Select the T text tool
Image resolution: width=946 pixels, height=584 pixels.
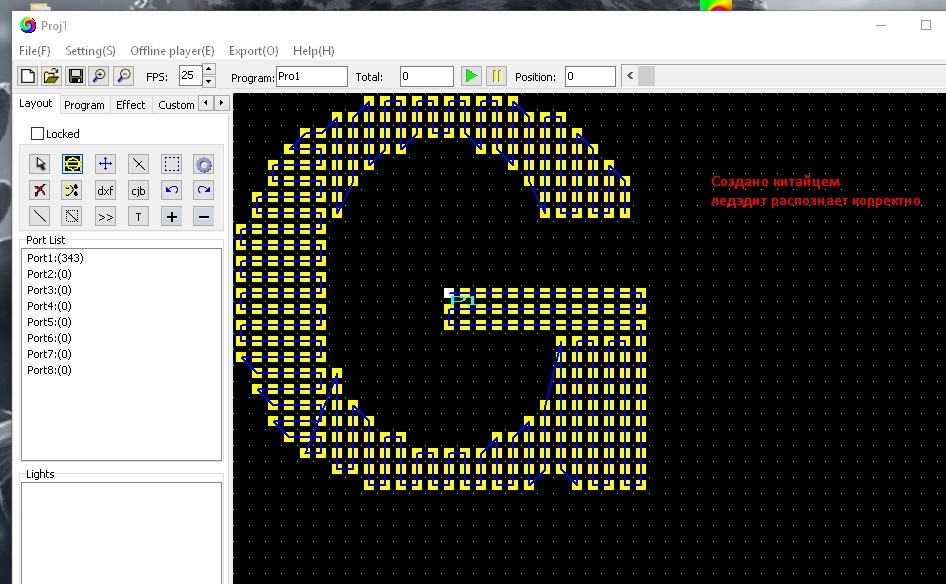click(x=138, y=217)
